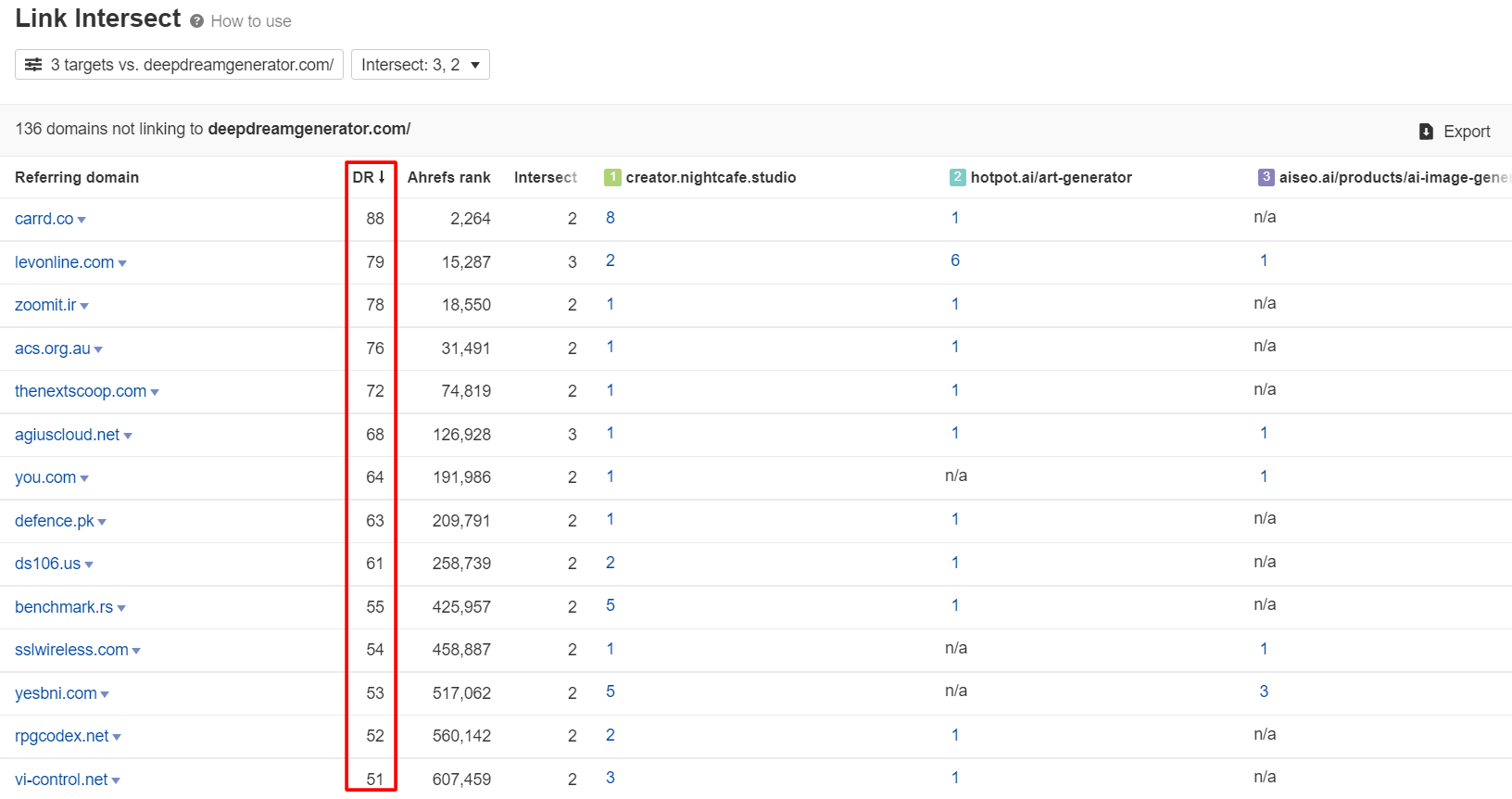Sort by Ahrefs rank column header
1512x799 pixels.
(448, 177)
